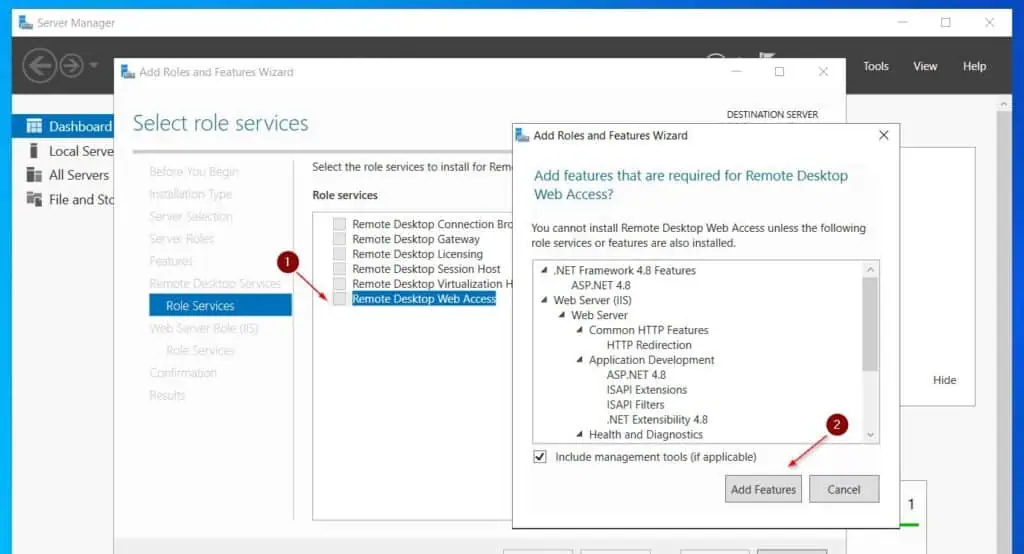Screen dimensions: 1024x554
Task: Check Remote Desktop Virtualization Host checkbox
Action: point(339,284)
